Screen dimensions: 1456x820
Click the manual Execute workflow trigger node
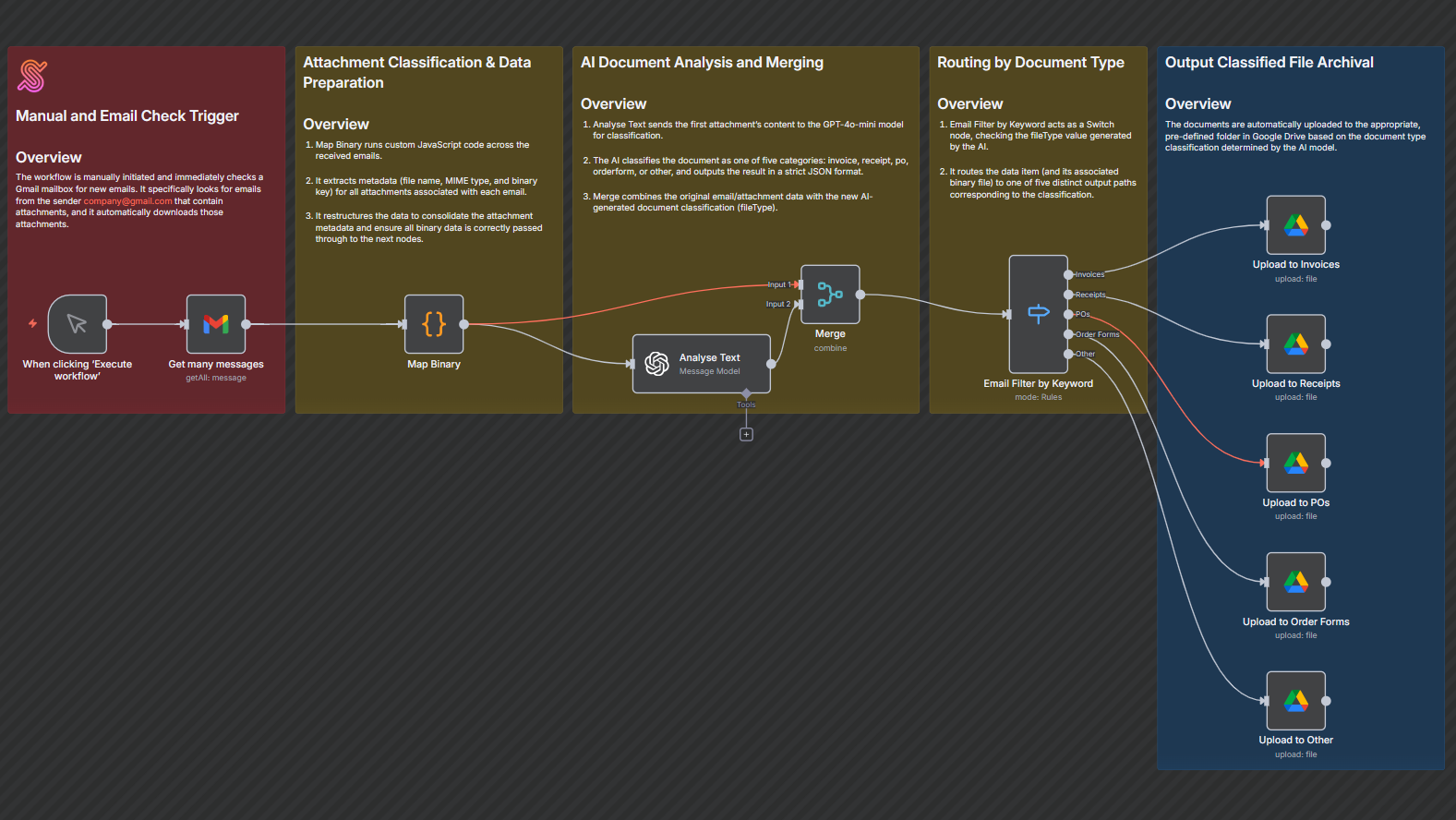(78, 324)
